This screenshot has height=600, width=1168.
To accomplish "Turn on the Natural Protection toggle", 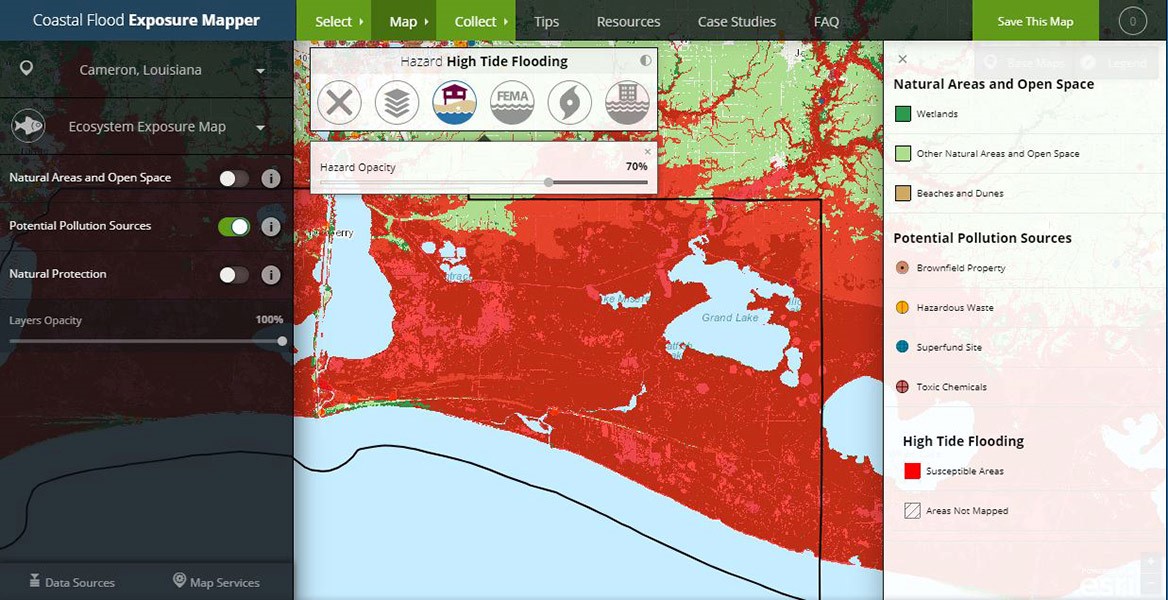I will [234, 275].
